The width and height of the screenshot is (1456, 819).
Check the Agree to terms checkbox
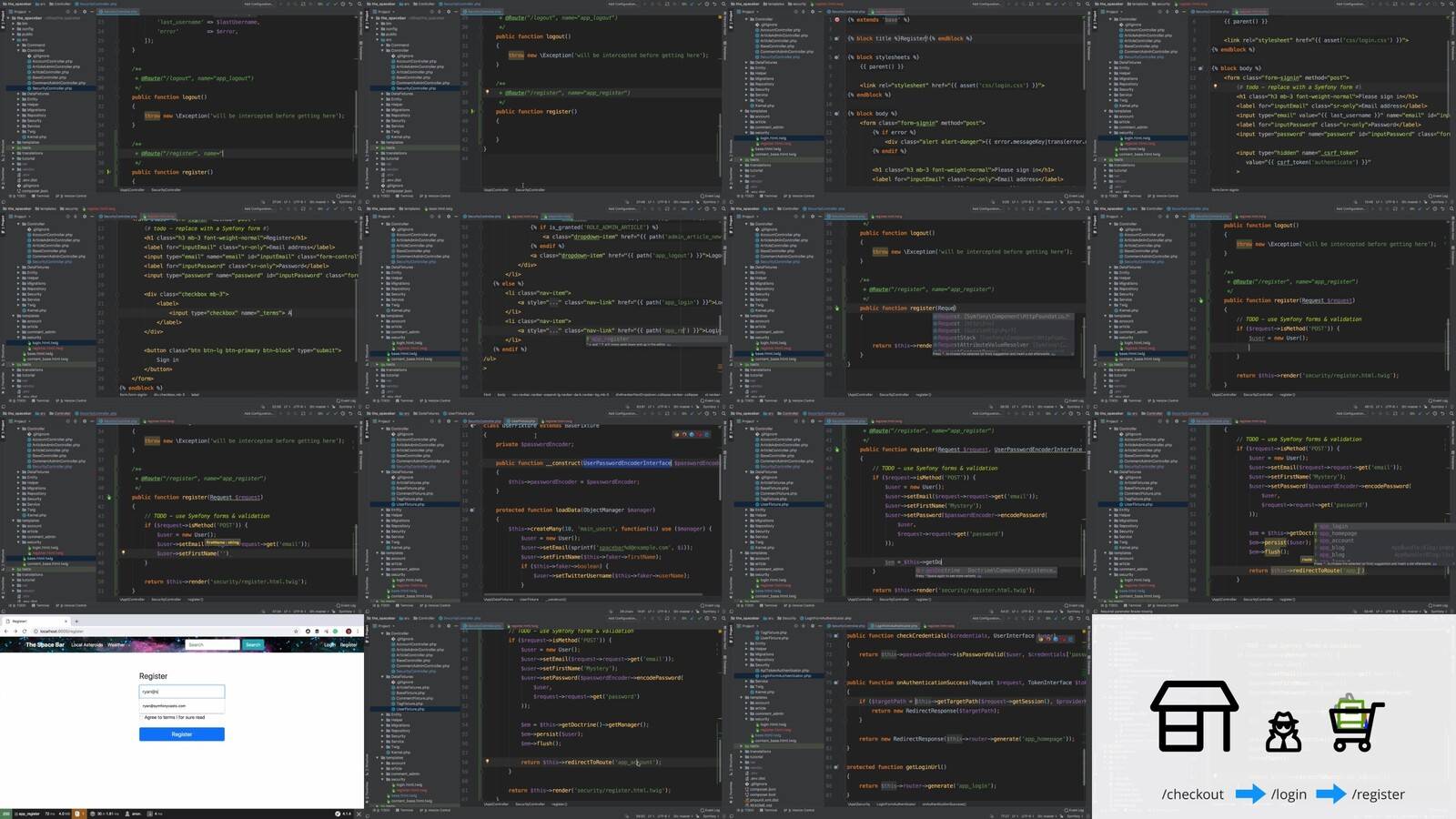(142, 717)
